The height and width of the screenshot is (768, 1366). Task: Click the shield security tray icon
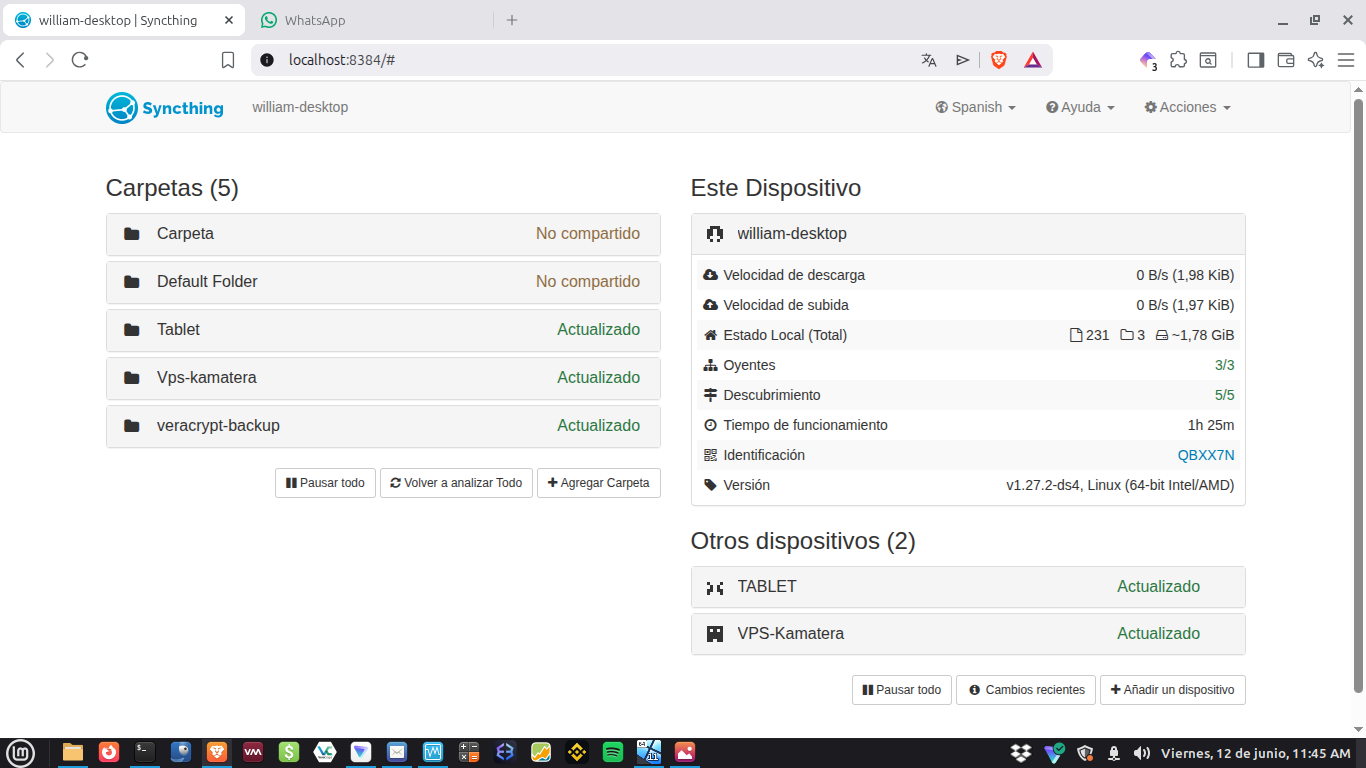tap(1085, 752)
